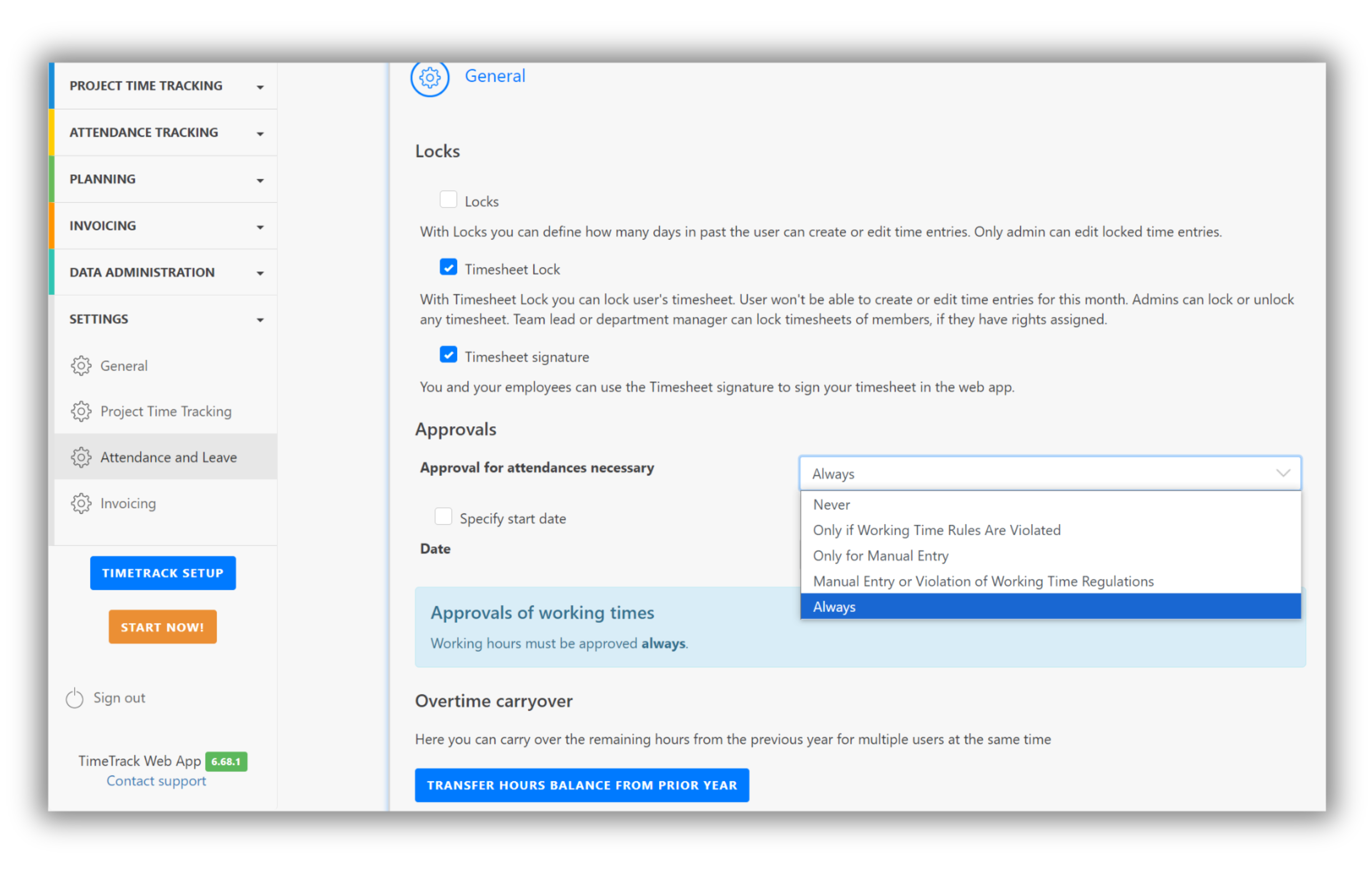Click the Sign out power icon
The image size is (1372, 876).
74,698
